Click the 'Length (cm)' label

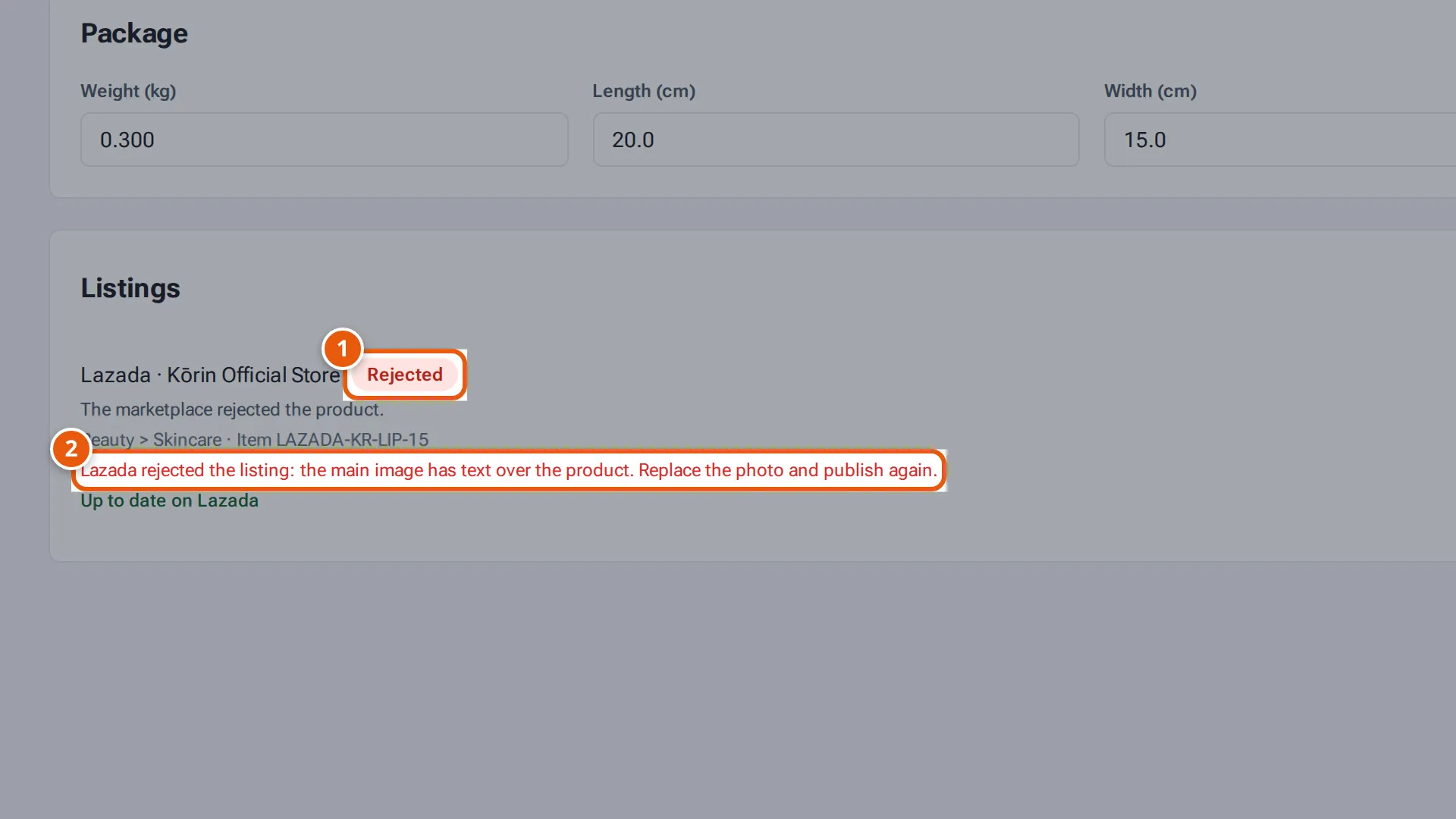(644, 91)
